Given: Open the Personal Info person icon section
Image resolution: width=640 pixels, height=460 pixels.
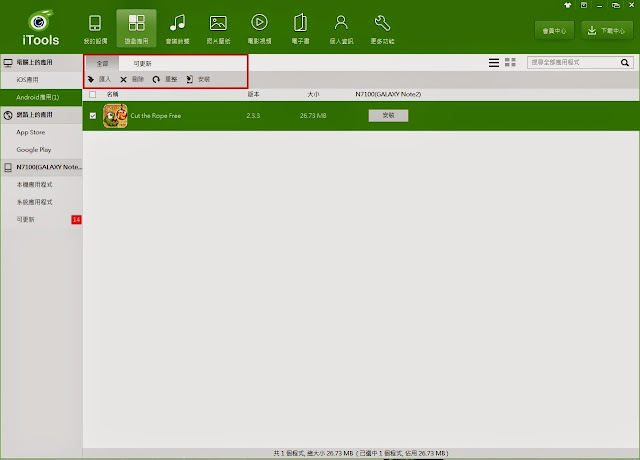Looking at the screenshot, I should (341, 28).
